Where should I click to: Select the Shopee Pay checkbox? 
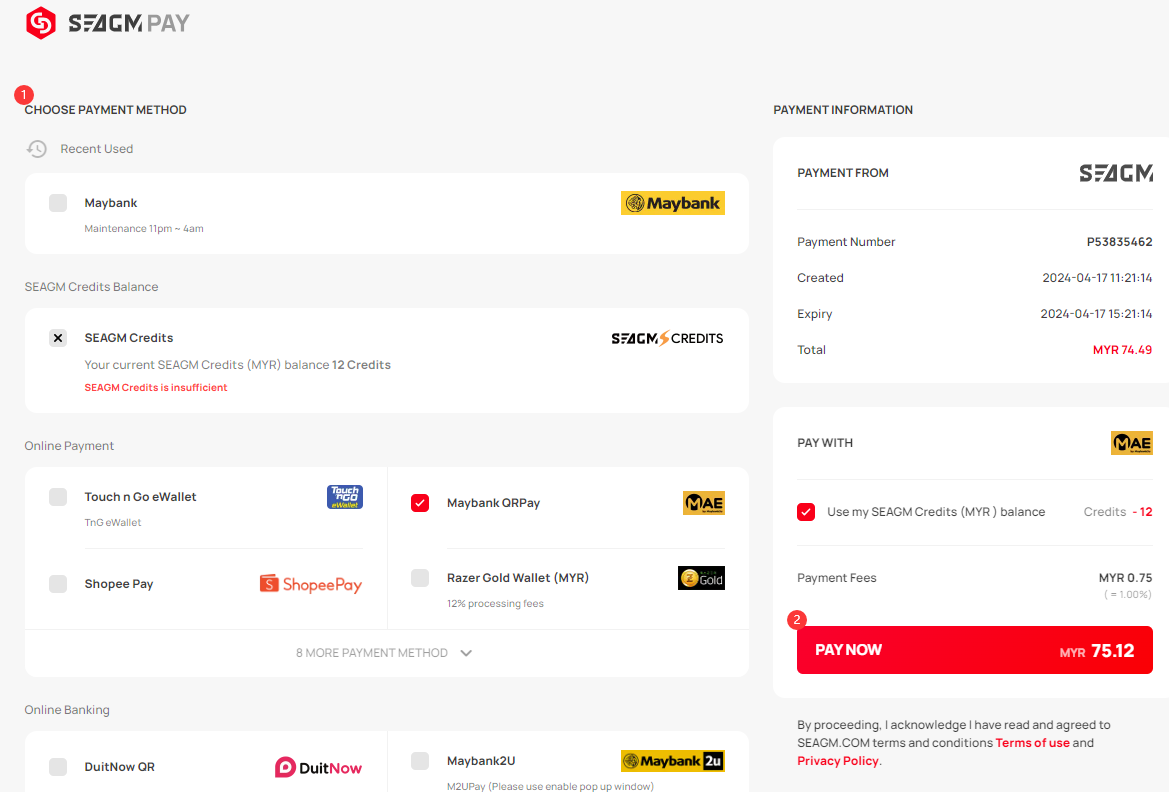[58, 584]
